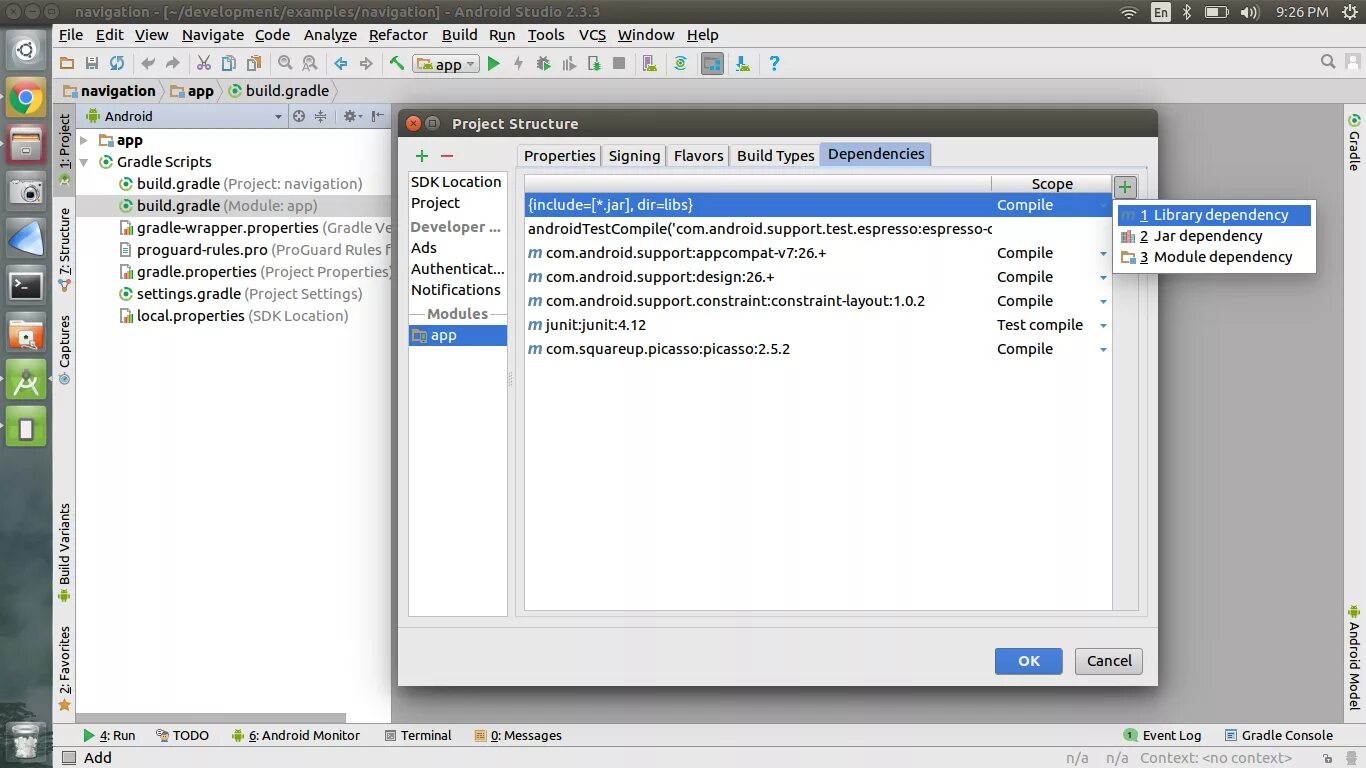Choose Module dependency from popup
Viewport: 1366px width, 768px height.
click(x=1215, y=257)
